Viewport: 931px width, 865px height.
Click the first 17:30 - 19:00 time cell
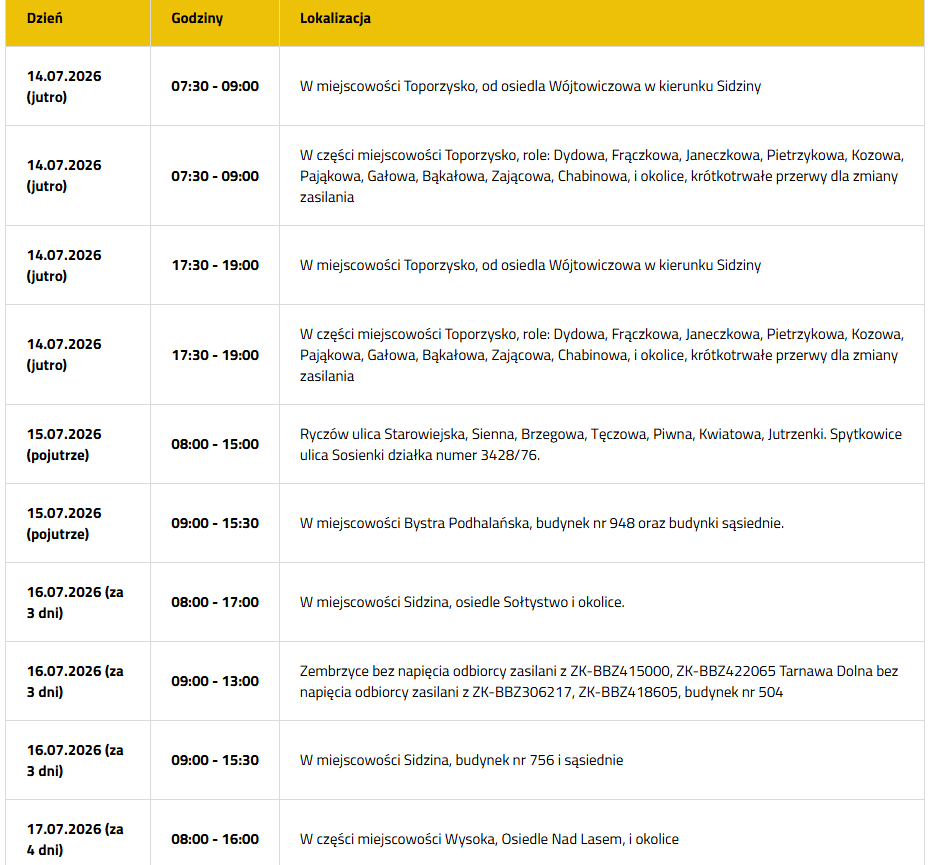tap(215, 265)
